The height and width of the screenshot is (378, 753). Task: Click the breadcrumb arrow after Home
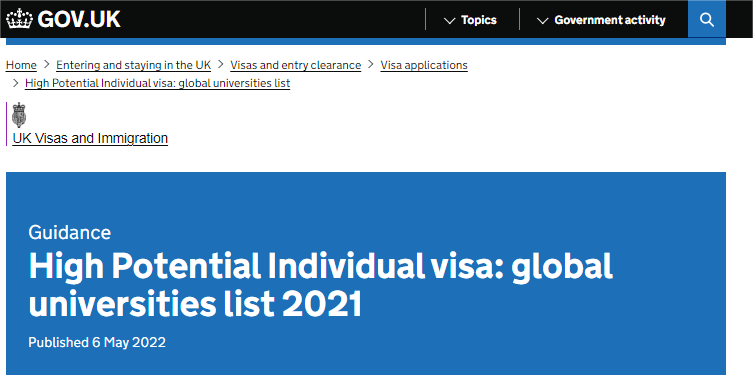[47, 64]
